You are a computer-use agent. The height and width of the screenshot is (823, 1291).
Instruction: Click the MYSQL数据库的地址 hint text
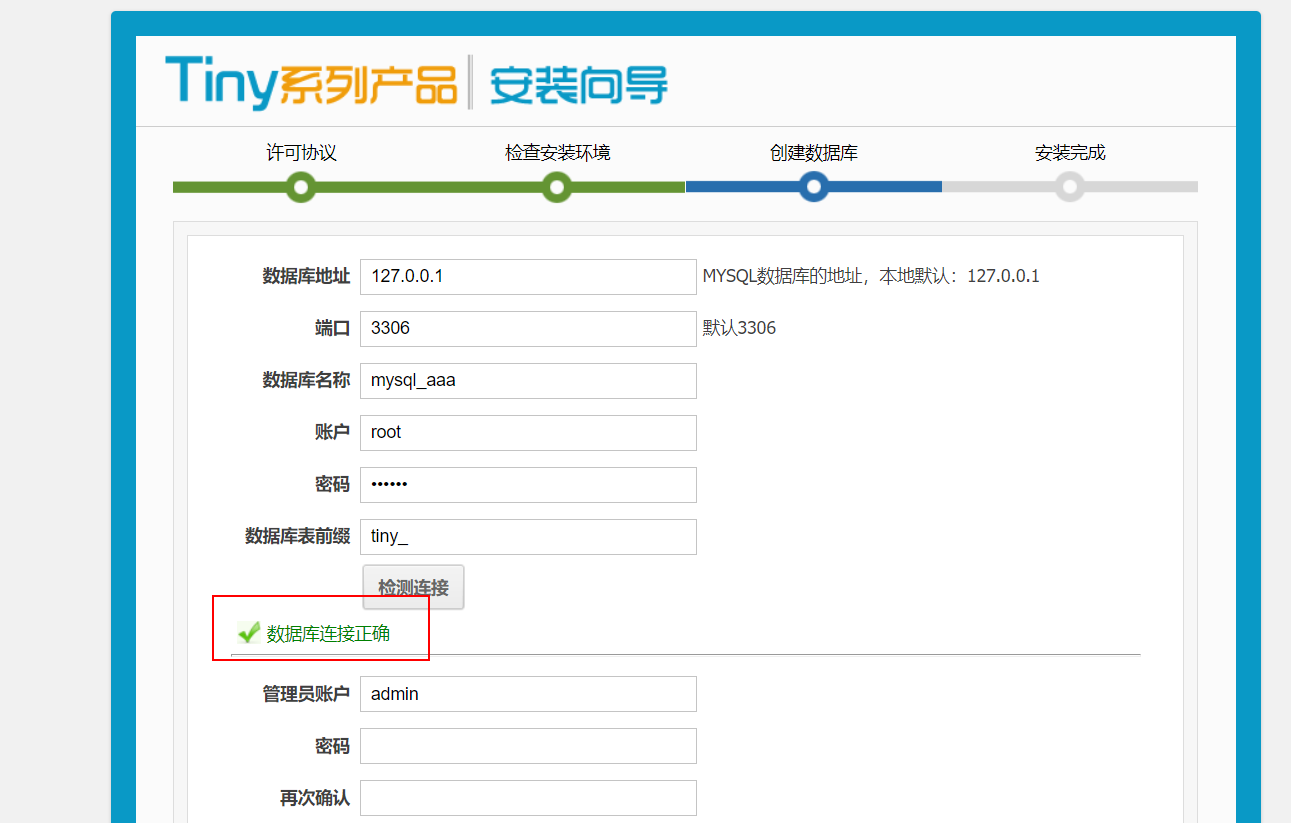871,276
